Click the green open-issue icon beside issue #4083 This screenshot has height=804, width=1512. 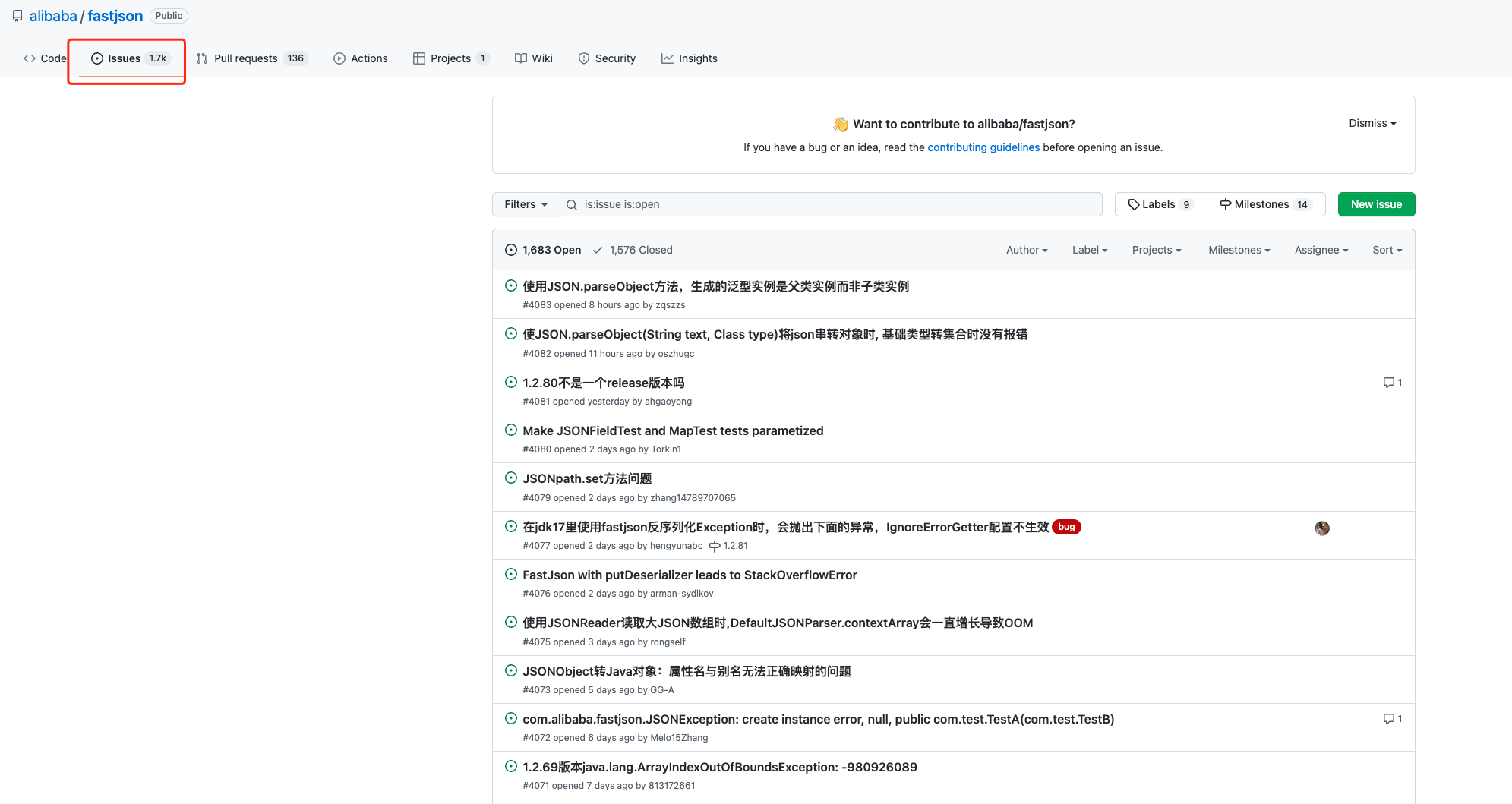click(x=510, y=285)
